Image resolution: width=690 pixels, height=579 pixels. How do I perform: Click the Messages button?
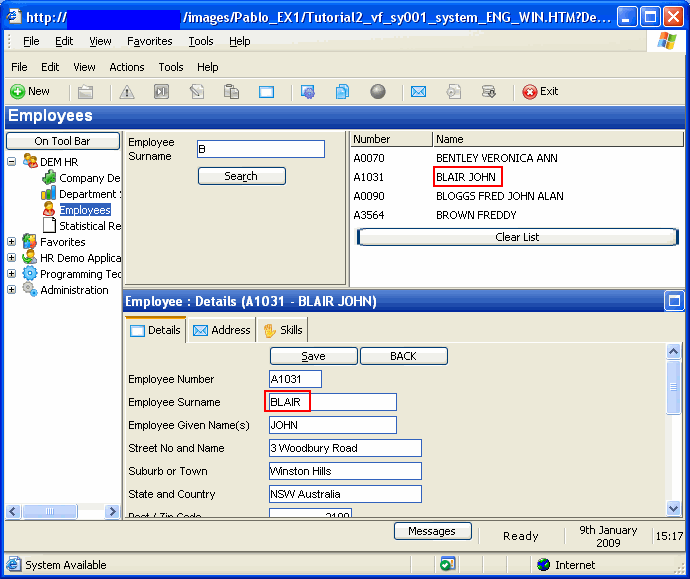point(433,531)
